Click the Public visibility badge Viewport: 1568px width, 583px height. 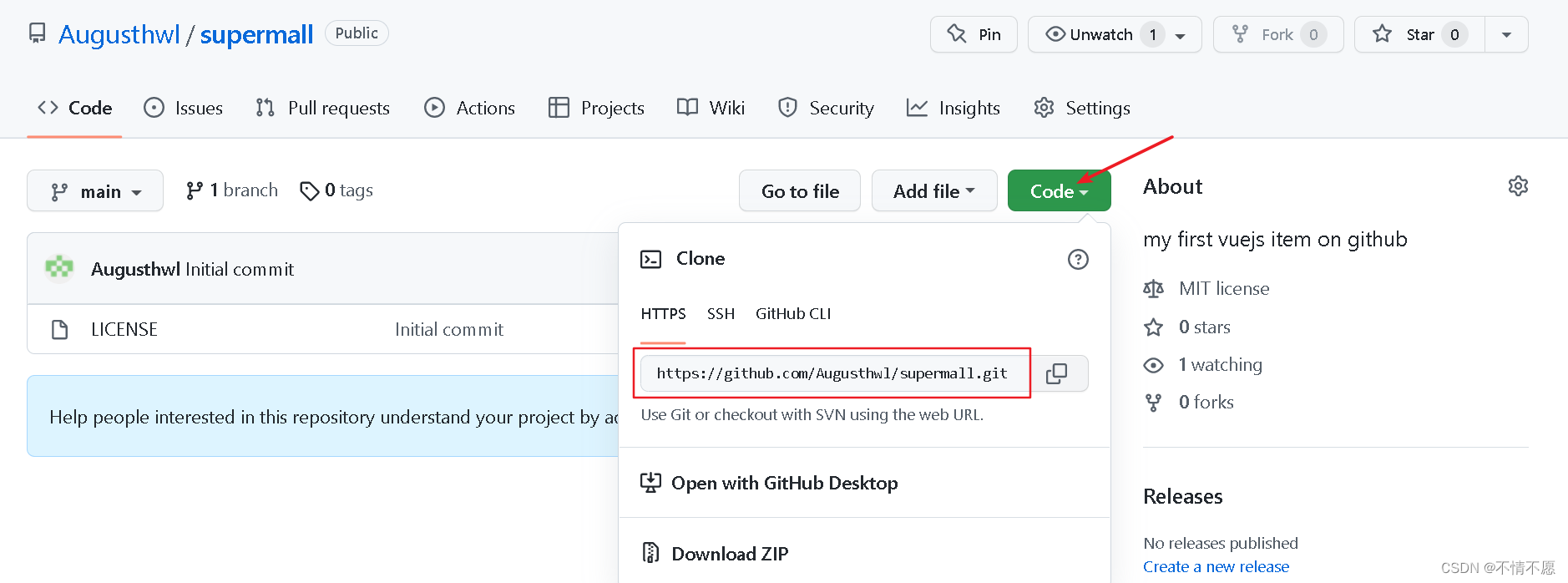pos(357,33)
